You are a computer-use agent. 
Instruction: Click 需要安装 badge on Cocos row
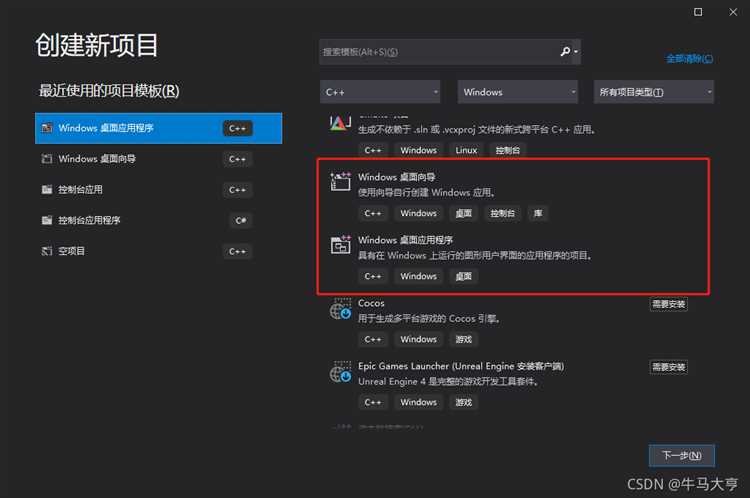click(x=669, y=304)
